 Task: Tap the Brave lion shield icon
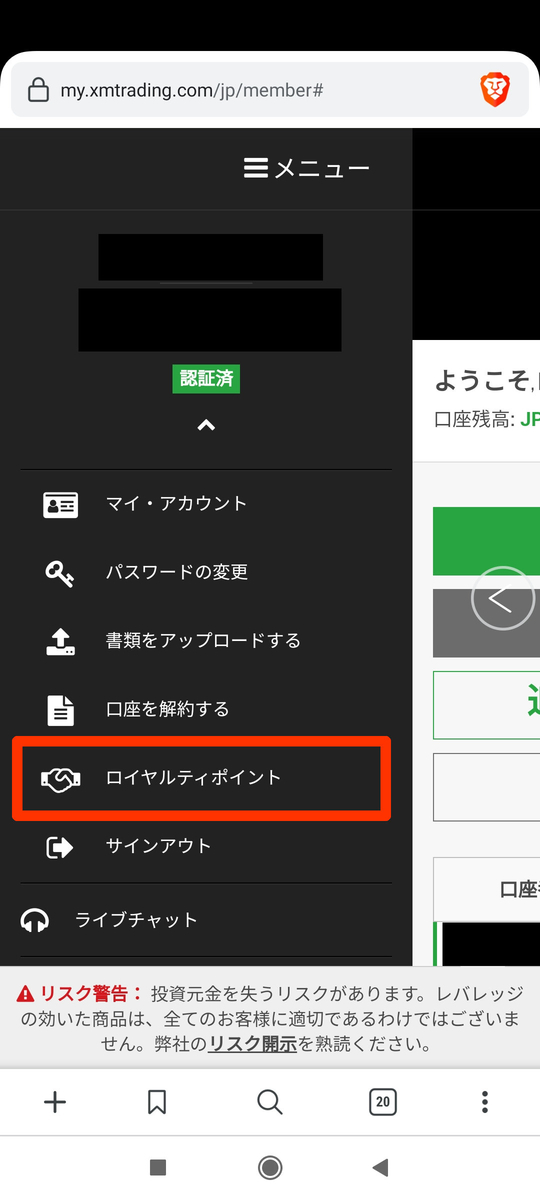[495, 91]
